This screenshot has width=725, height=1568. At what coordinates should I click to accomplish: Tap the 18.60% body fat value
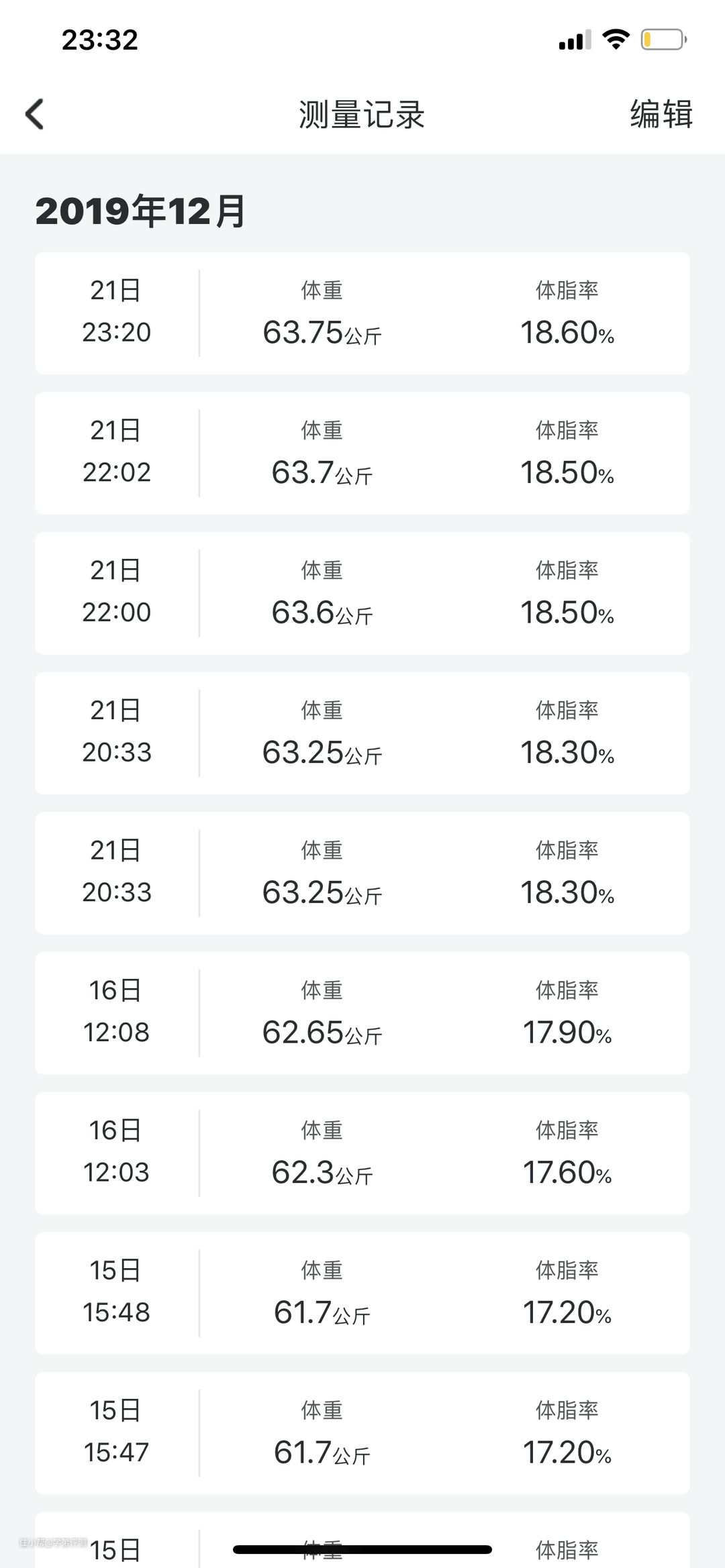coord(567,333)
